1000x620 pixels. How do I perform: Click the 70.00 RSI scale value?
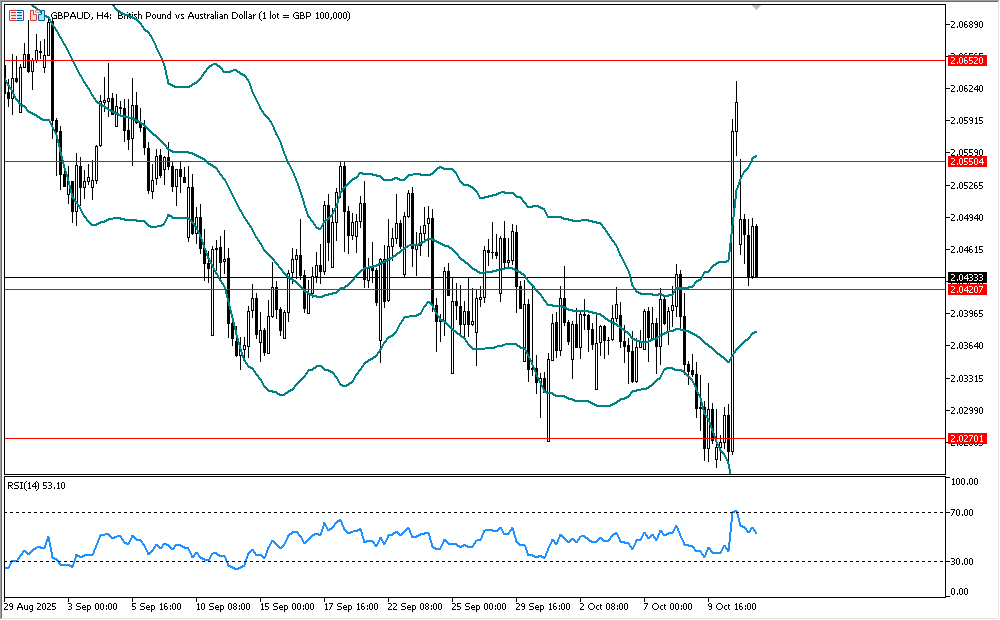point(962,513)
